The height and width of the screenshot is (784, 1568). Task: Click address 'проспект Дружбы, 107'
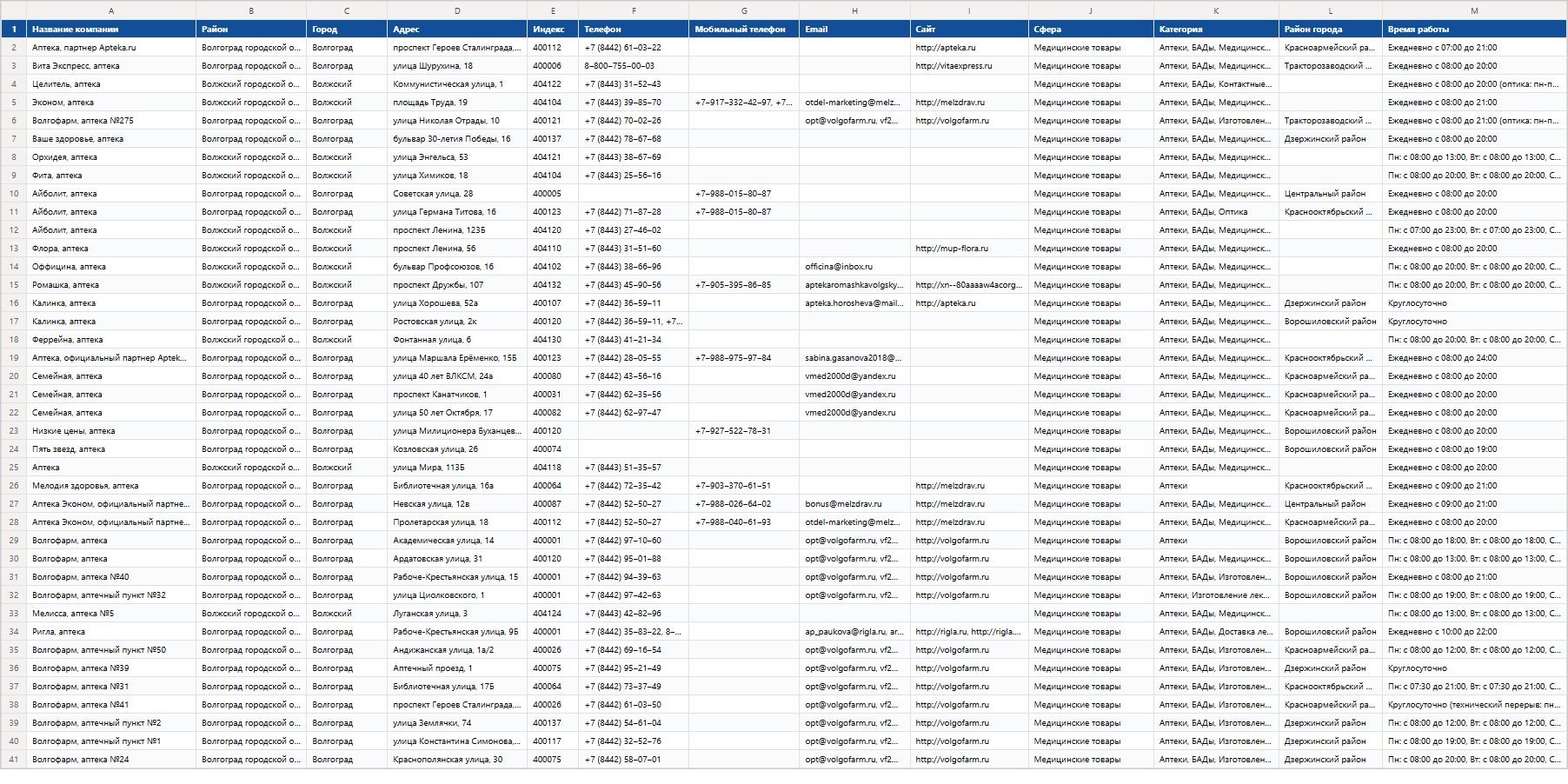point(457,285)
